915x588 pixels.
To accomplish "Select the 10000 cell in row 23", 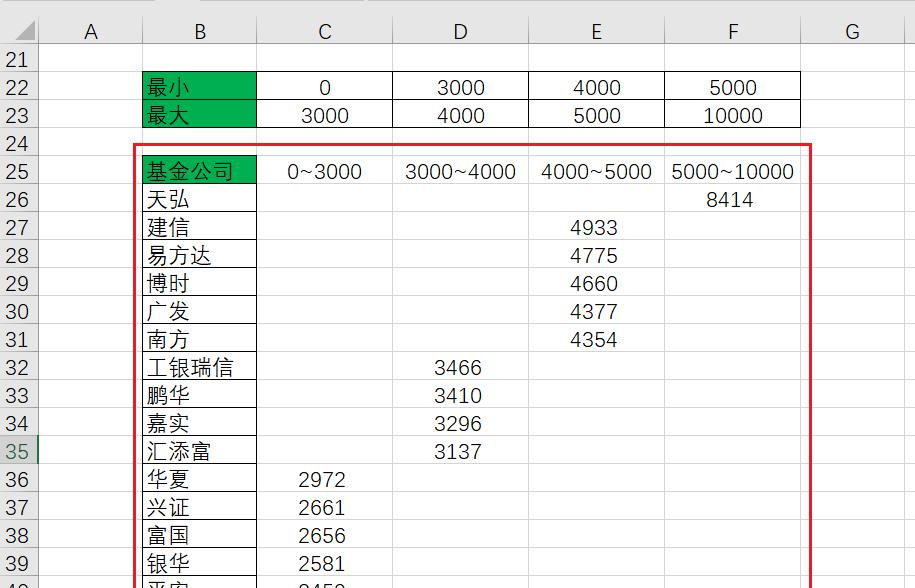I will [x=732, y=114].
